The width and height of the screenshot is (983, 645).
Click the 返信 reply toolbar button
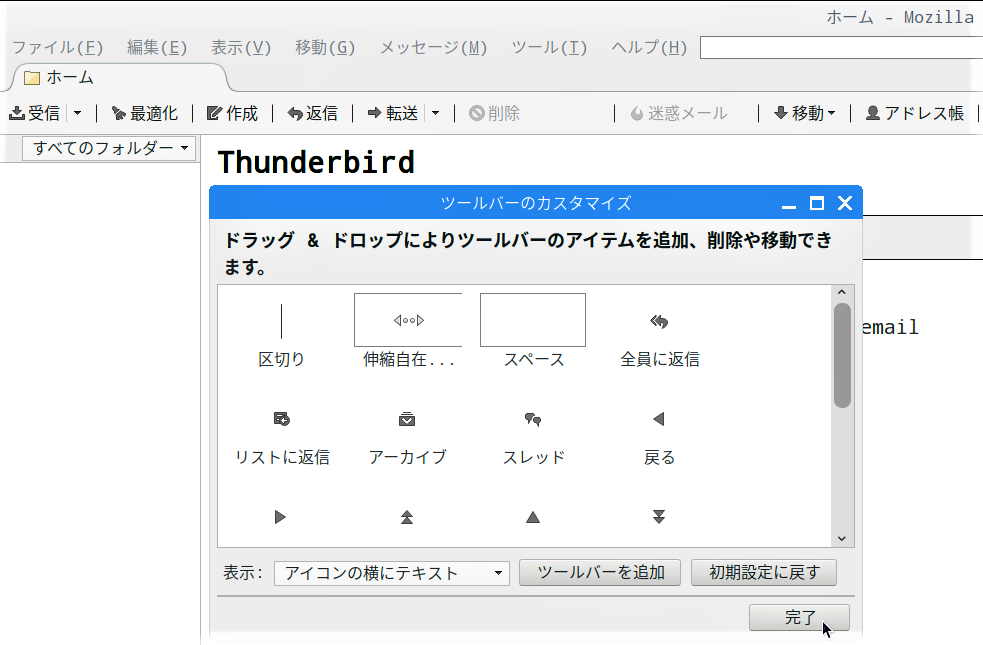(313, 113)
